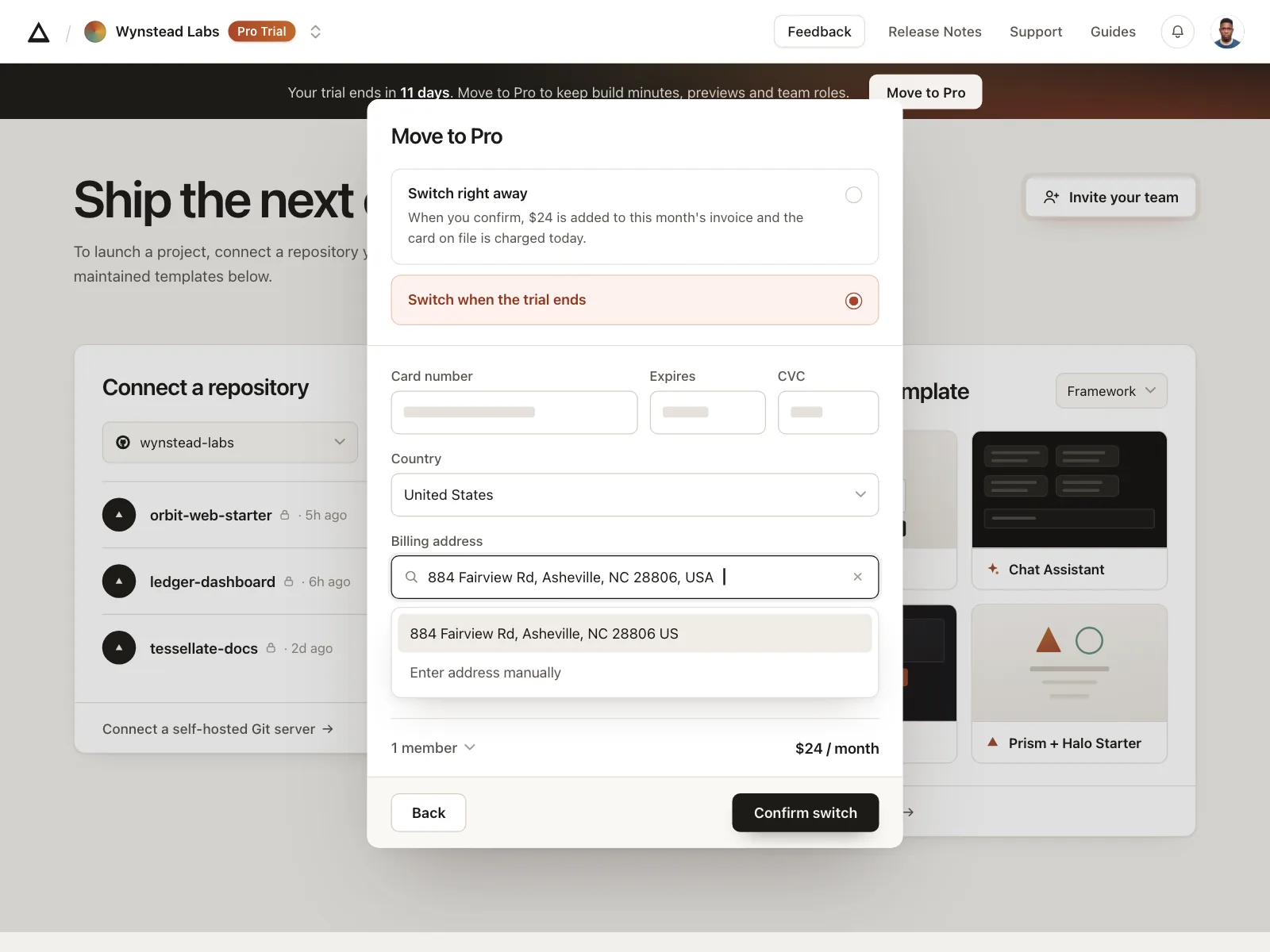Open Connect a self-hosted Git server link
Viewport: 1270px width, 952px height.
click(x=217, y=729)
